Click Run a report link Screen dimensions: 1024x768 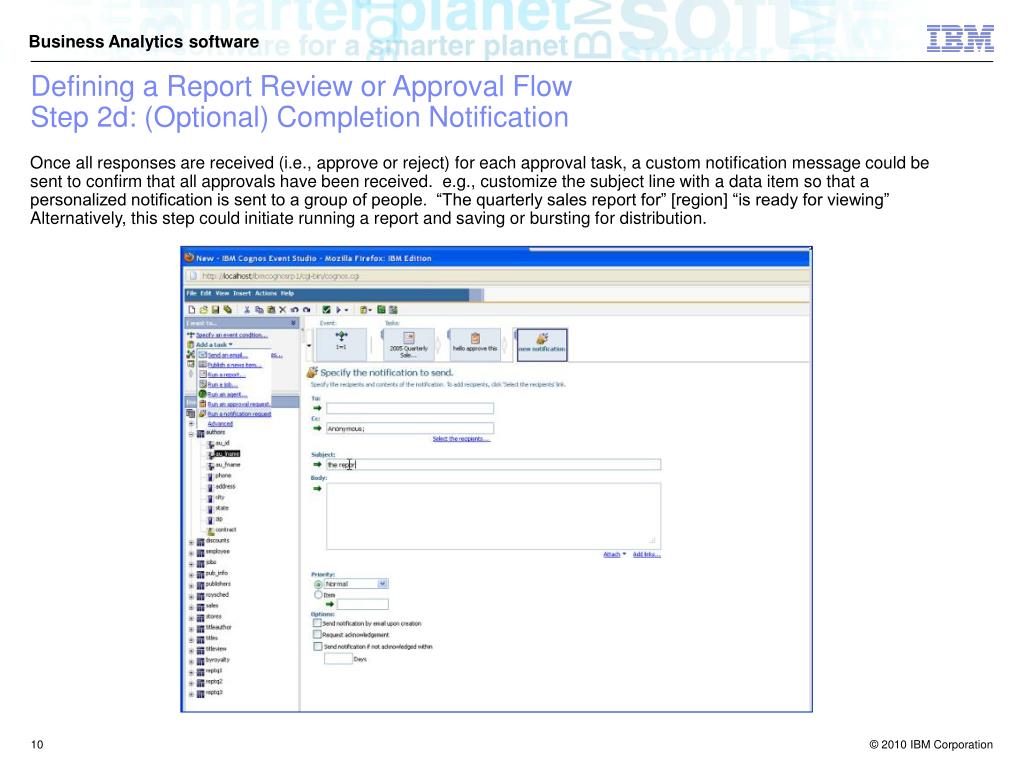tap(227, 375)
